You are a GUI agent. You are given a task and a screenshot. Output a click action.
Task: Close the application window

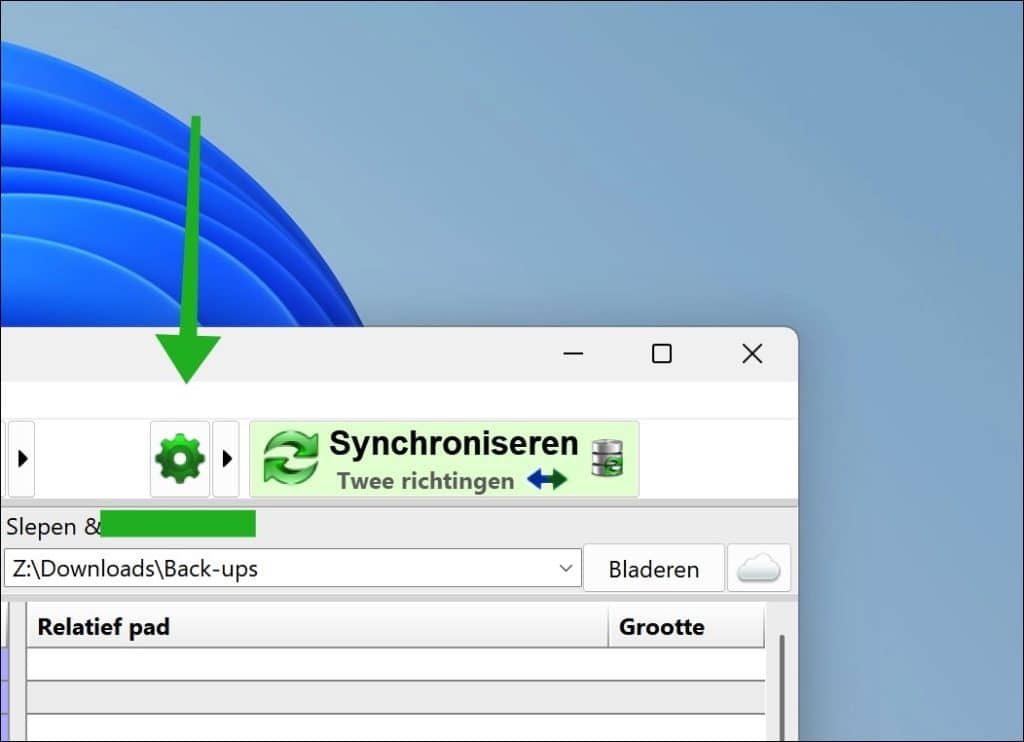752,354
